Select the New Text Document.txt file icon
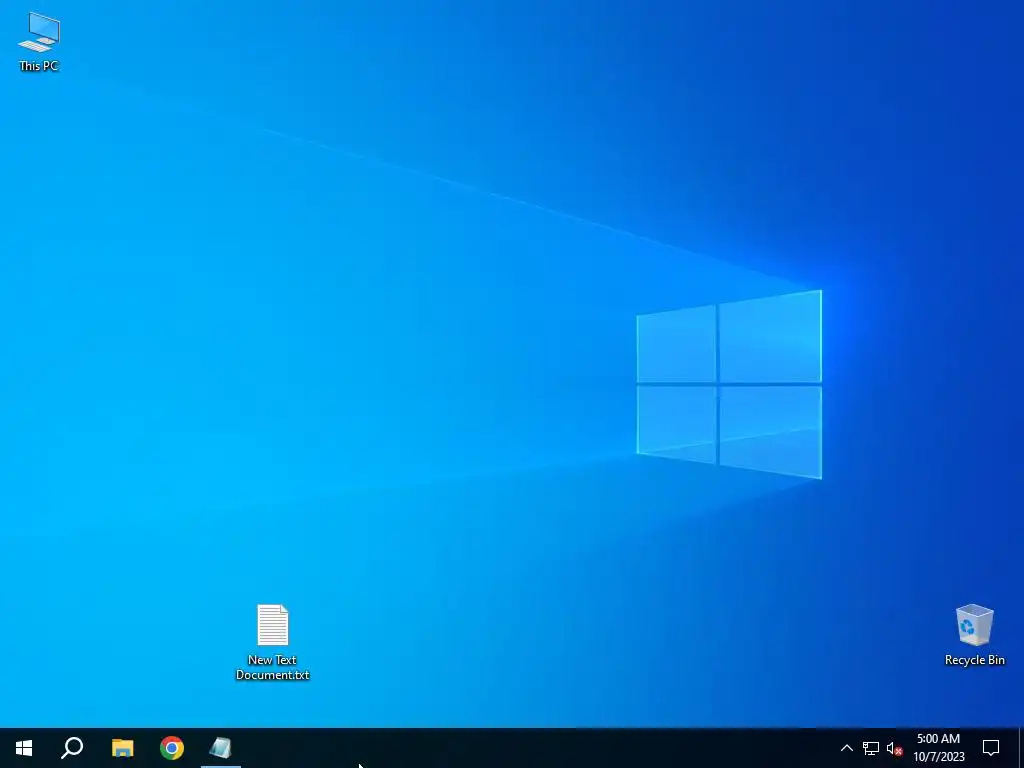Screen dimensions: 1024x768 272,642
